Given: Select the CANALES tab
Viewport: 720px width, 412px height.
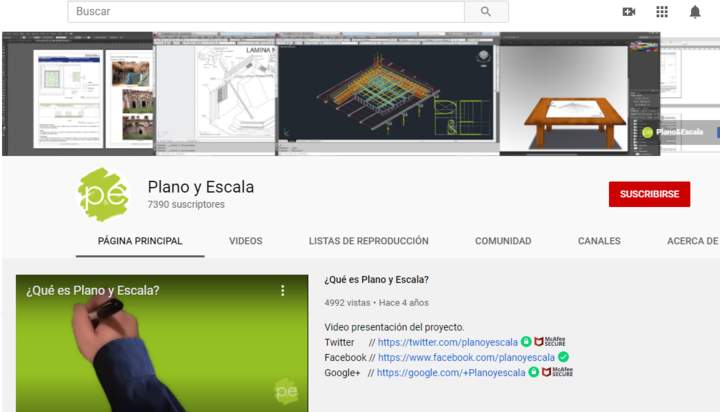Looking at the screenshot, I should tap(599, 241).
